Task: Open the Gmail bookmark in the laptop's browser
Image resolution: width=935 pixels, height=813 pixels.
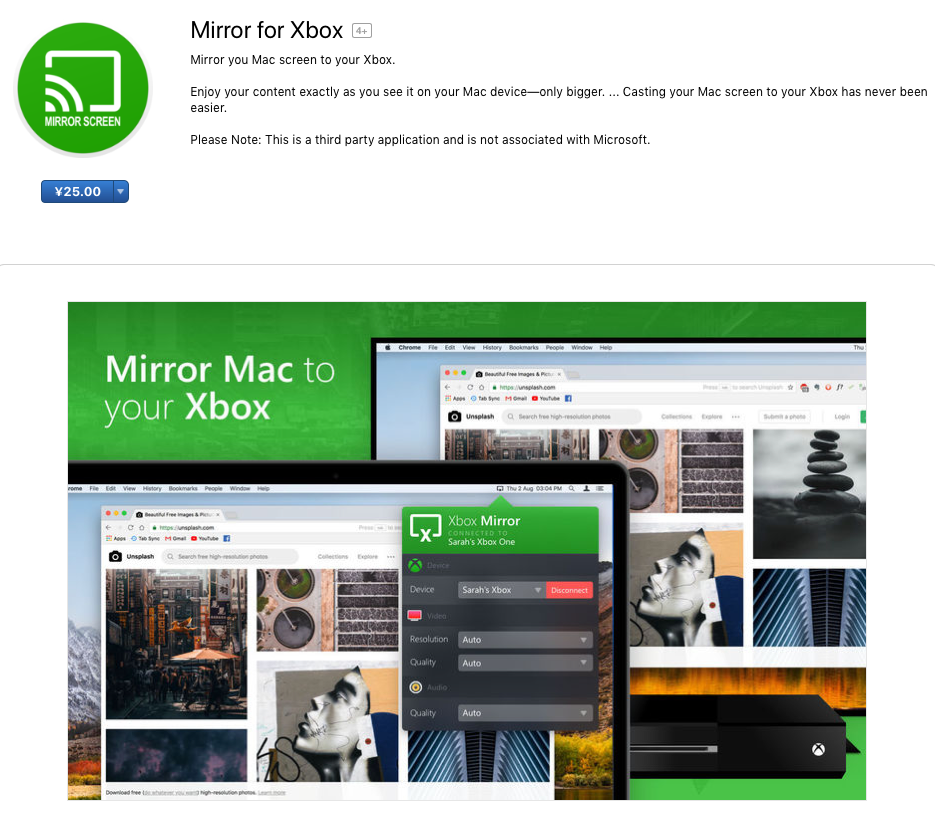Action: (x=176, y=539)
